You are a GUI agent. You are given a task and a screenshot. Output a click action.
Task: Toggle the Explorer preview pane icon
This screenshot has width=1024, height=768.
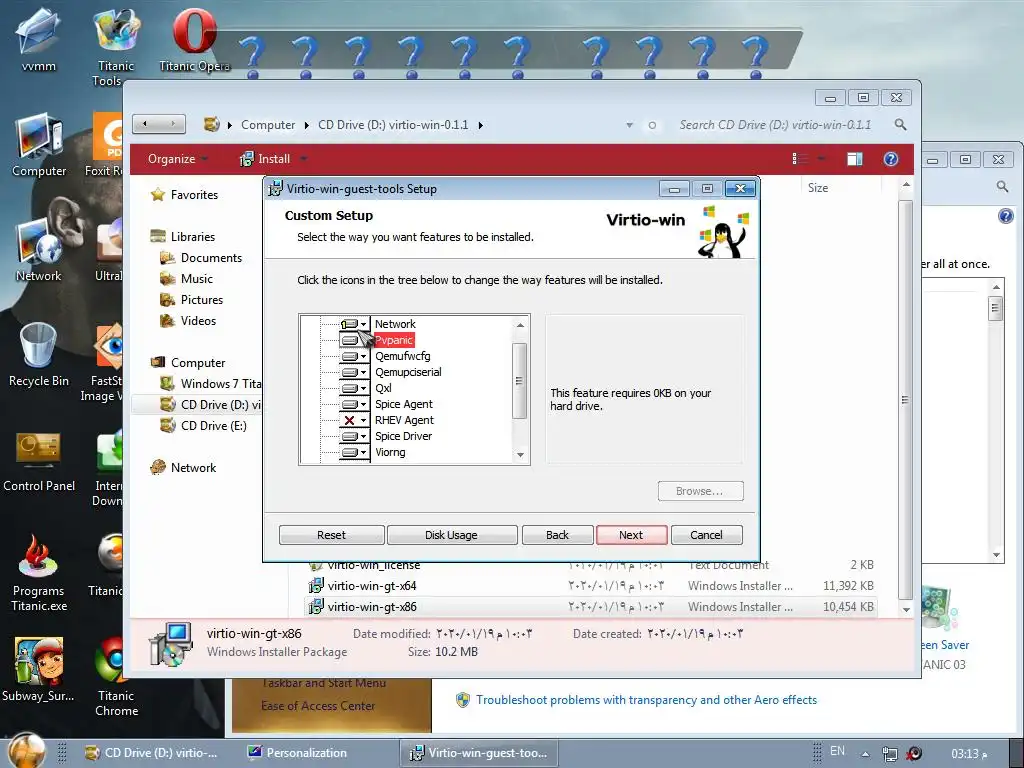click(x=854, y=159)
